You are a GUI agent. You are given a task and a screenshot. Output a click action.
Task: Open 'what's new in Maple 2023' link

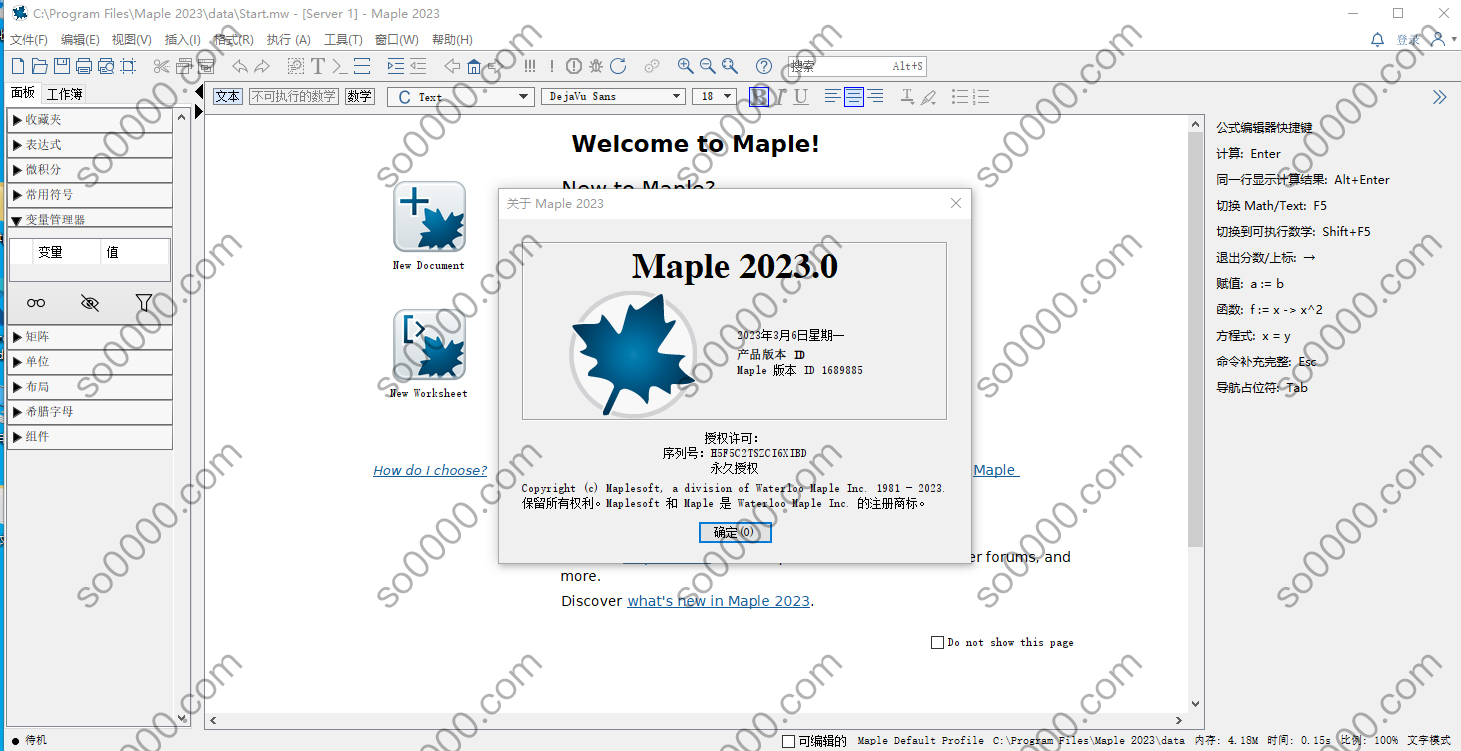718,601
